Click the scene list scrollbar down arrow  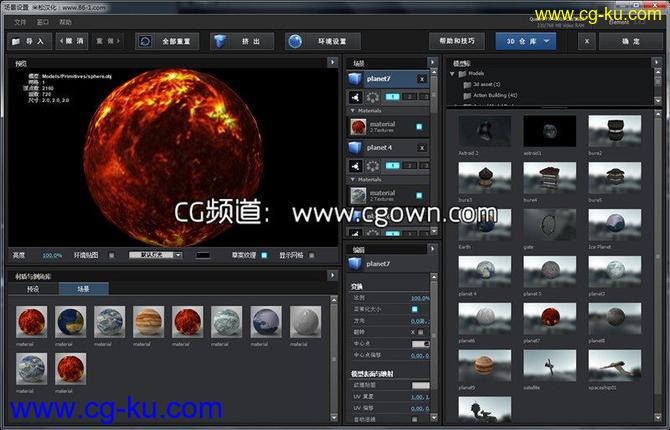(434, 231)
